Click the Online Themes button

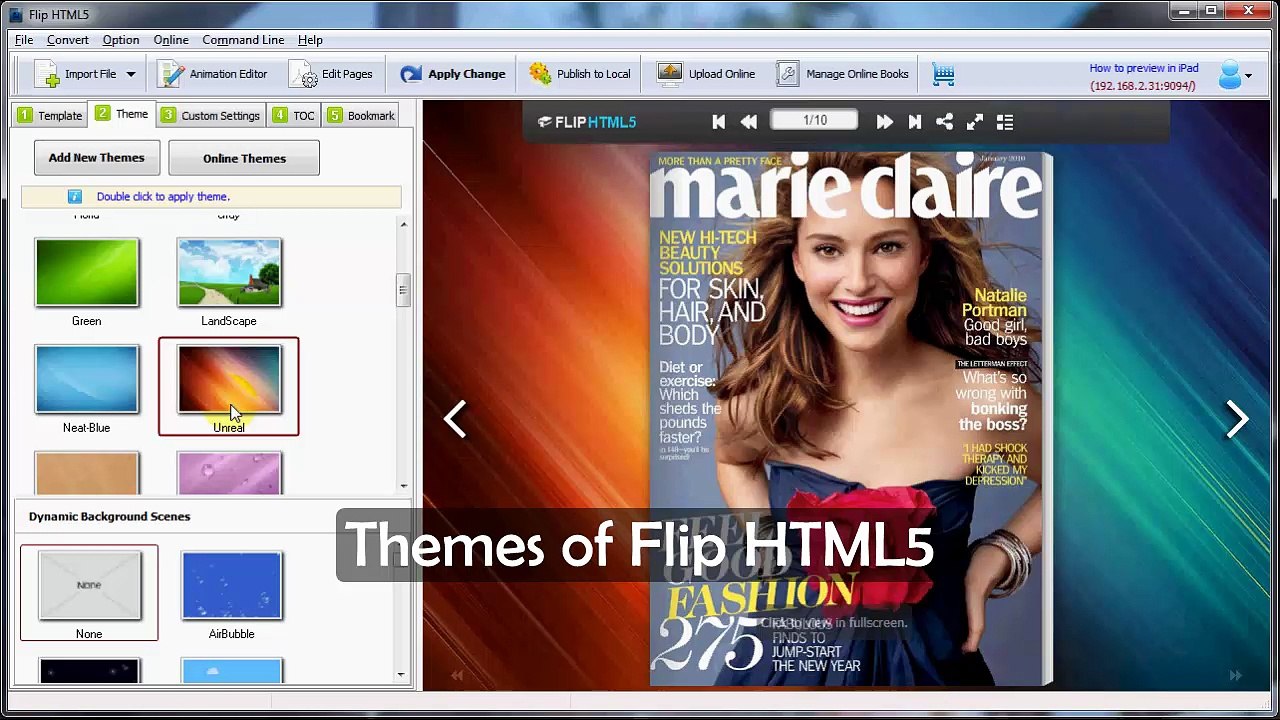244,158
